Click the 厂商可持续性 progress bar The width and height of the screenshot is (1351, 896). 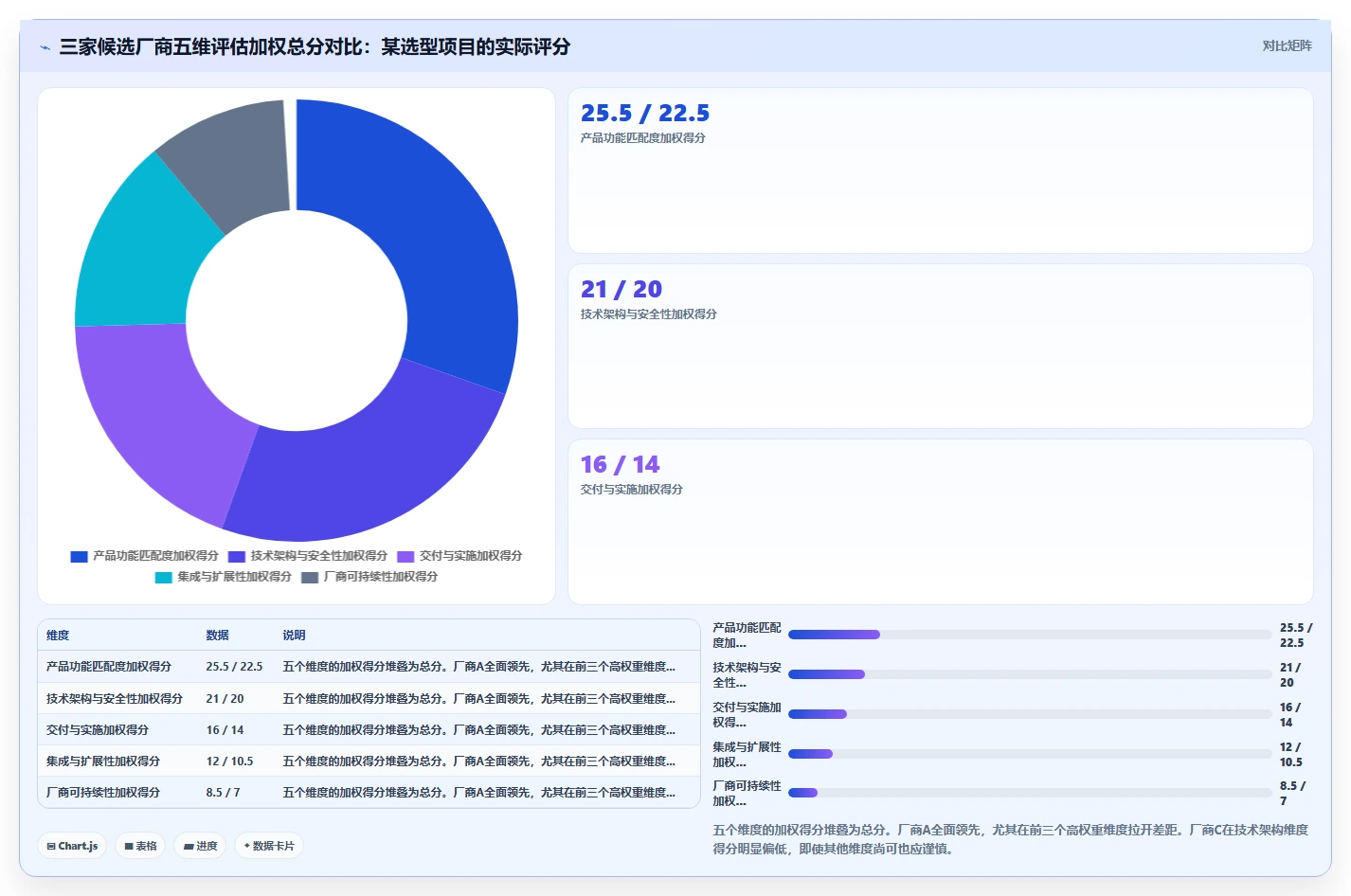coord(1030,793)
